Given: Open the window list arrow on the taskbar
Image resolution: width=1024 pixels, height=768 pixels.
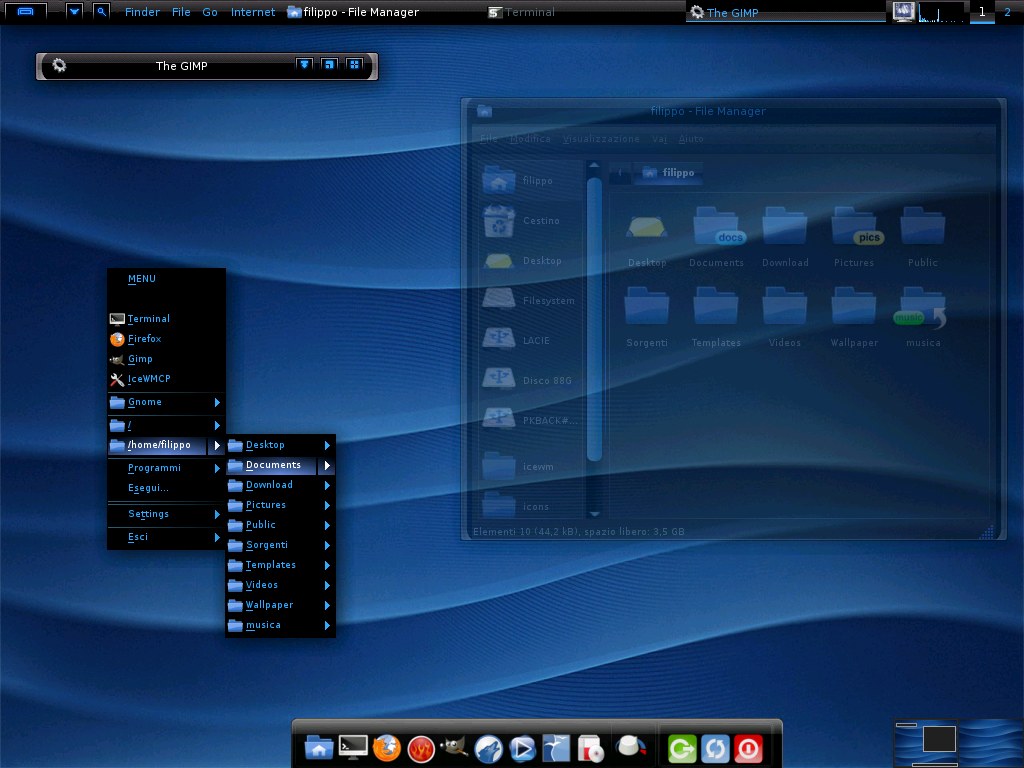Looking at the screenshot, I should (x=74, y=11).
